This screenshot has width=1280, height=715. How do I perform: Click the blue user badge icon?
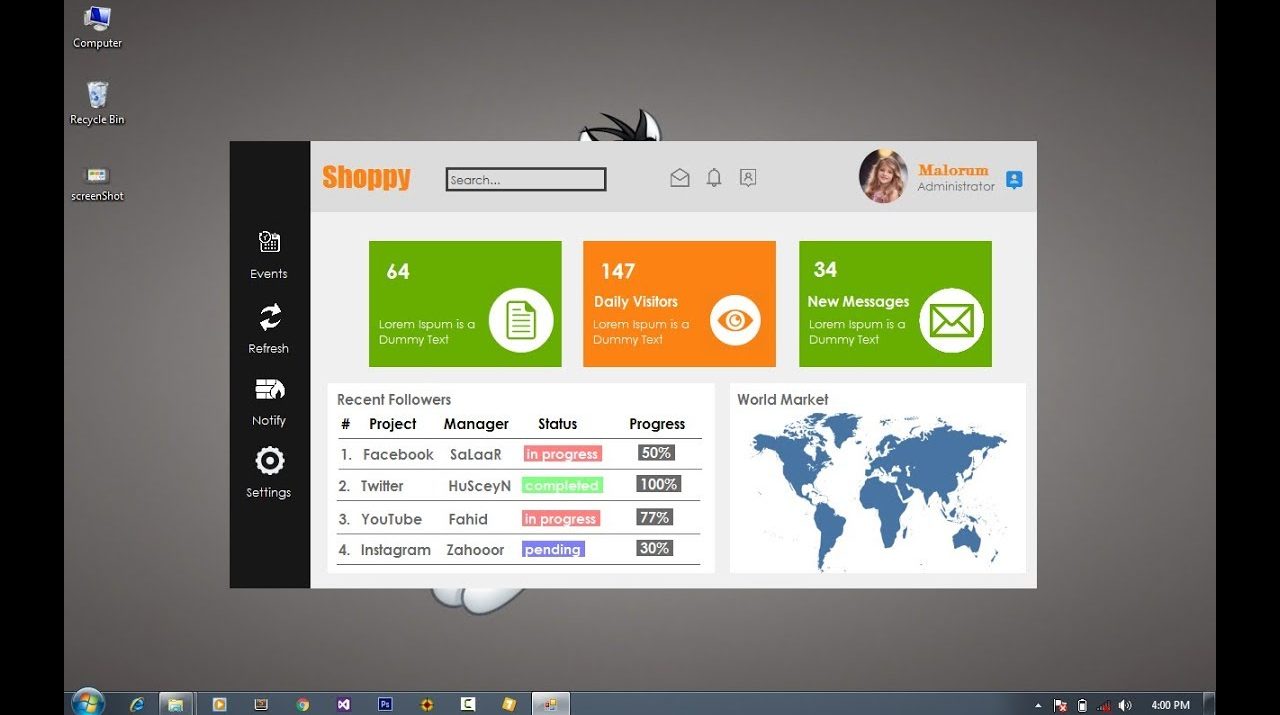point(1014,180)
